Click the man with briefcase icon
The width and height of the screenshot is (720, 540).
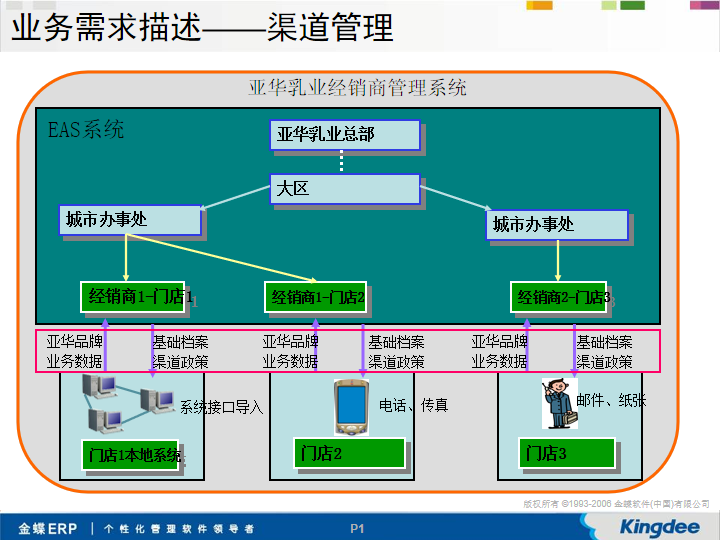(560, 404)
